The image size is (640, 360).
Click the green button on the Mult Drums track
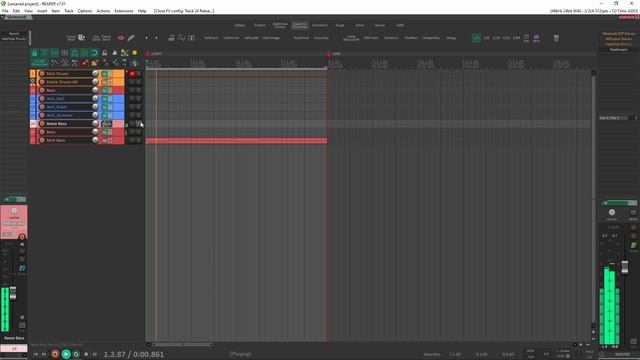coord(104,73)
